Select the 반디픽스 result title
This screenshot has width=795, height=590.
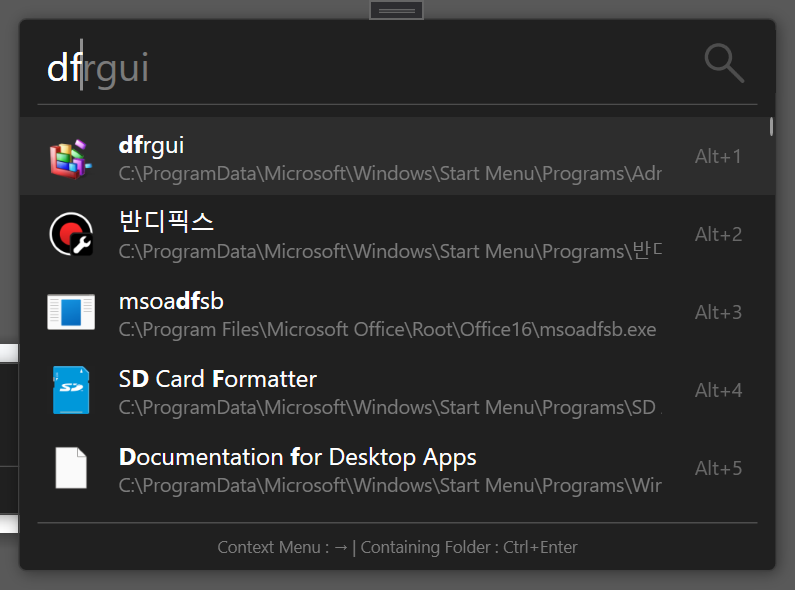[x=166, y=222]
